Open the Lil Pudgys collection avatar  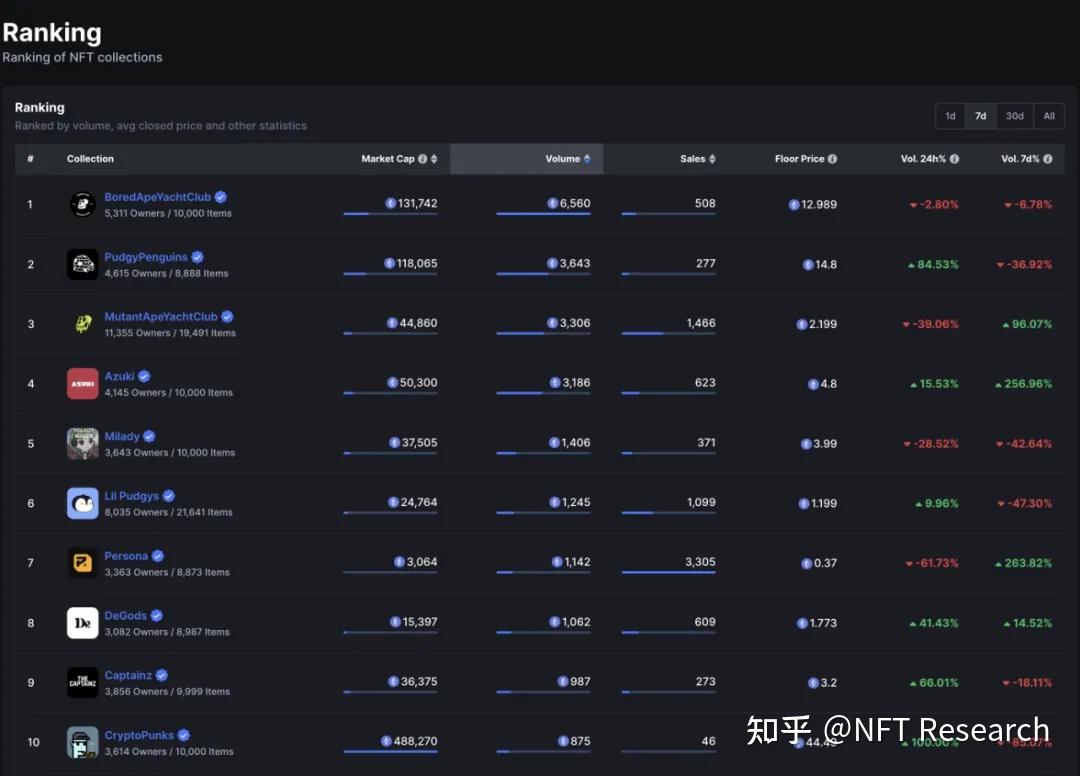(x=83, y=503)
